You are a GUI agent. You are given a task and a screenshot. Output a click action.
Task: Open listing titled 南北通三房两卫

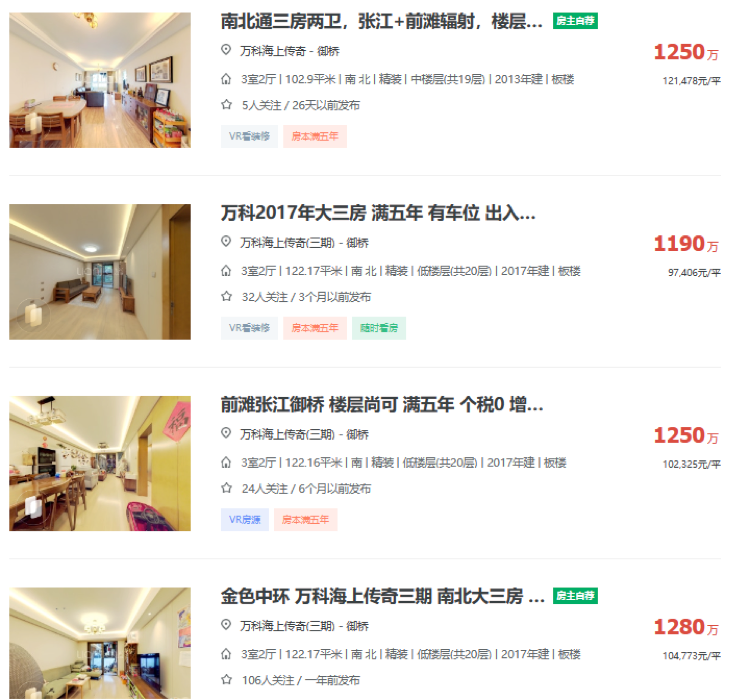[382, 22]
